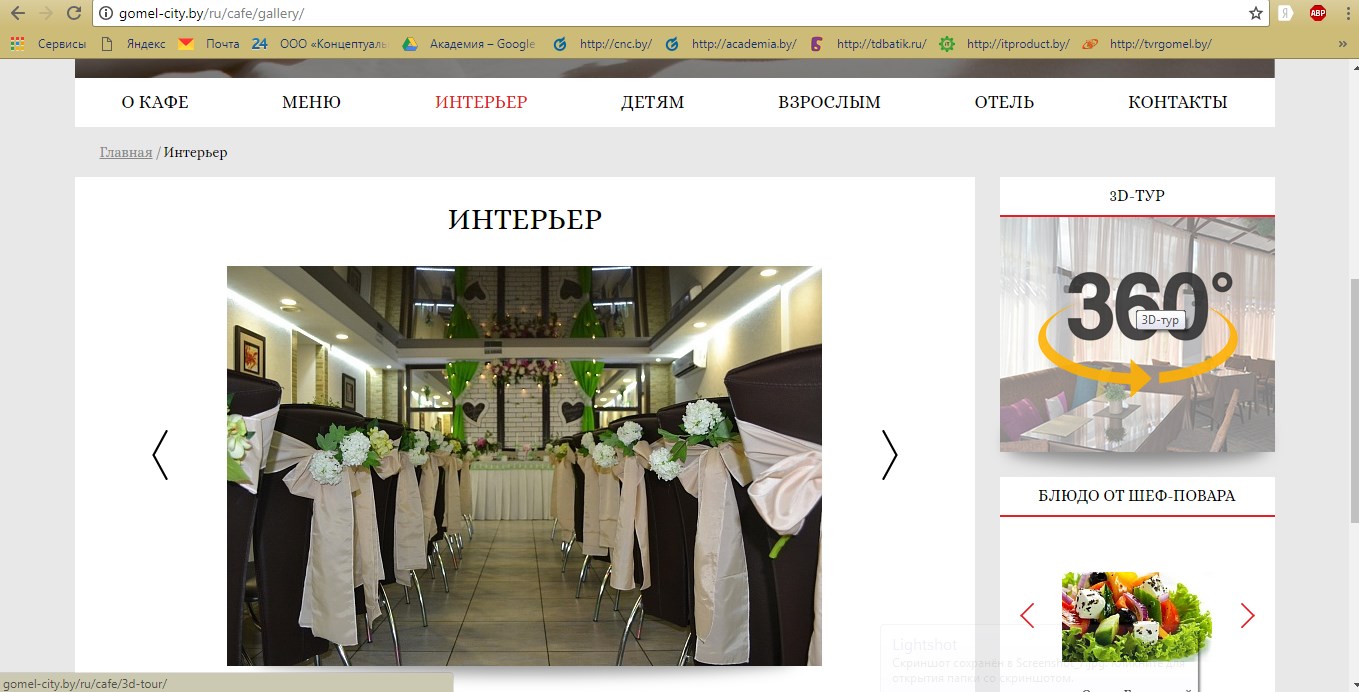Select the ИНТЕРЬЕР navigation item
The image size is (1359, 692).
tap(481, 102)
